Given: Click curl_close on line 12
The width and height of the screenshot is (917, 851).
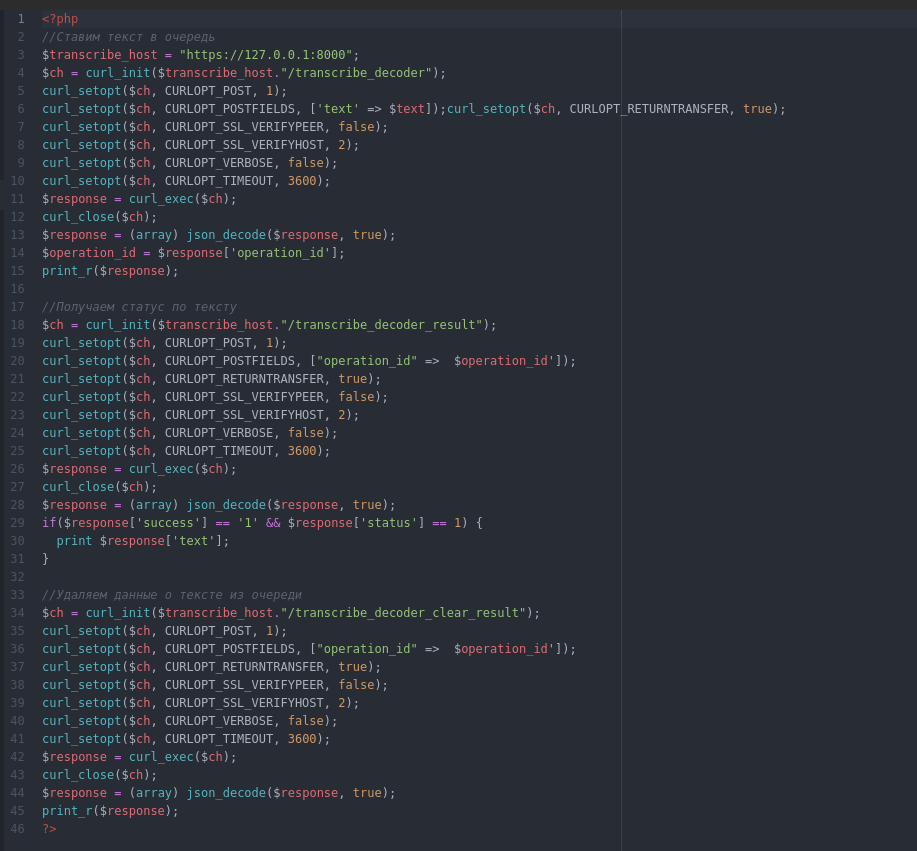Looking at the screenshot, I should click(x=78, y=217).
